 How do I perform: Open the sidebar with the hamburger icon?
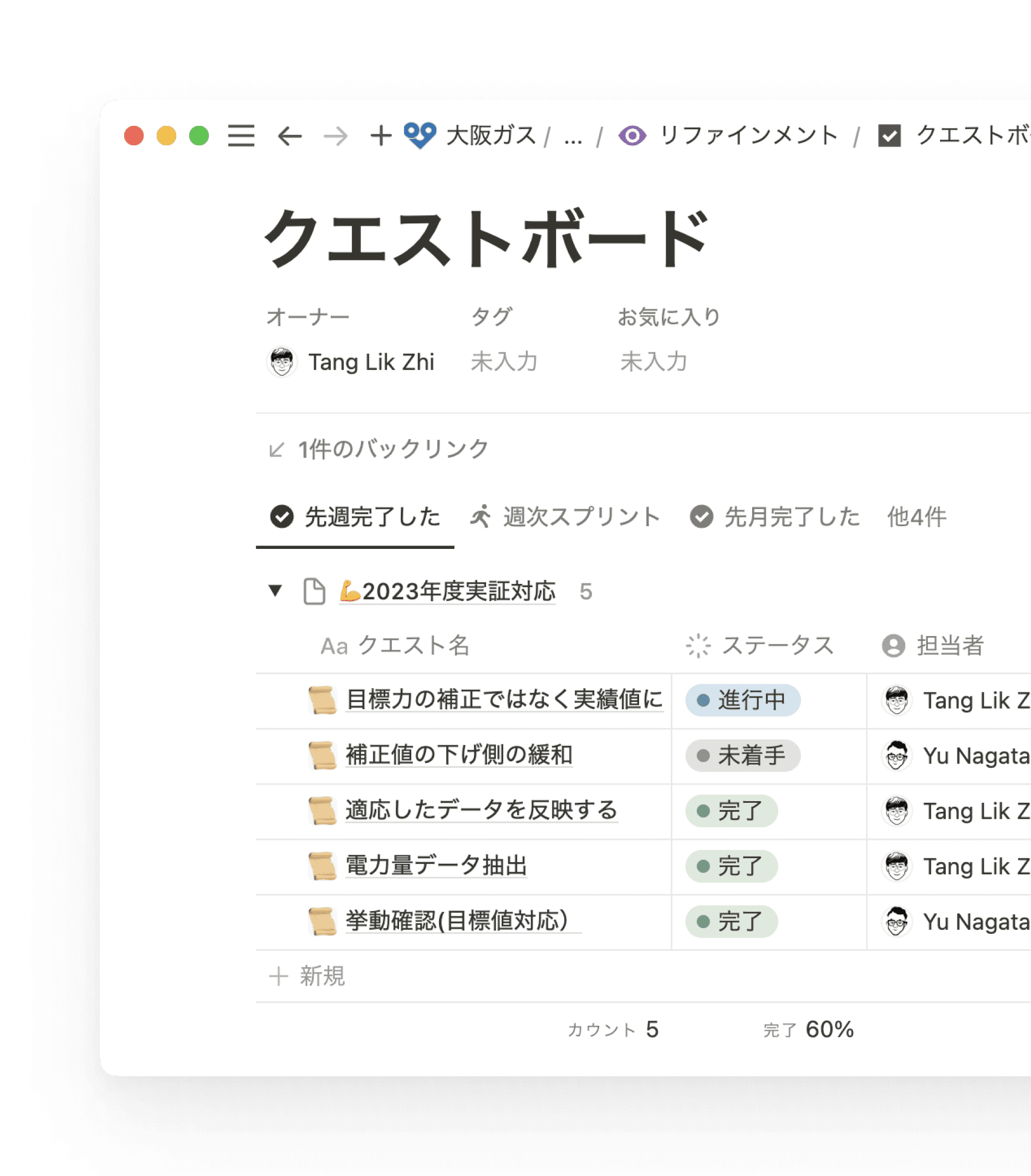point(241,136)
